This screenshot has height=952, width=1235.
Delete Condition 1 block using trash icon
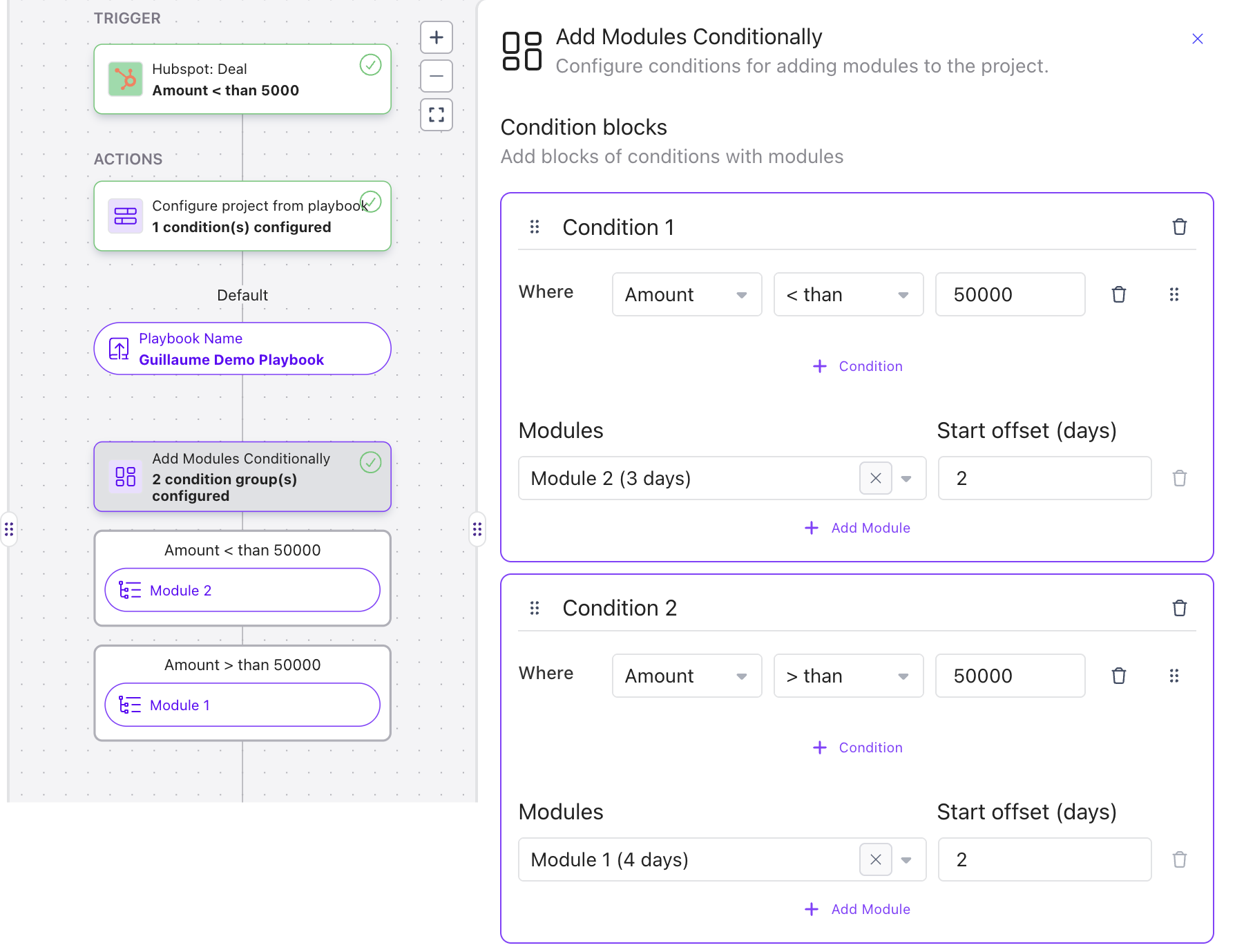tap(1180, 227)
